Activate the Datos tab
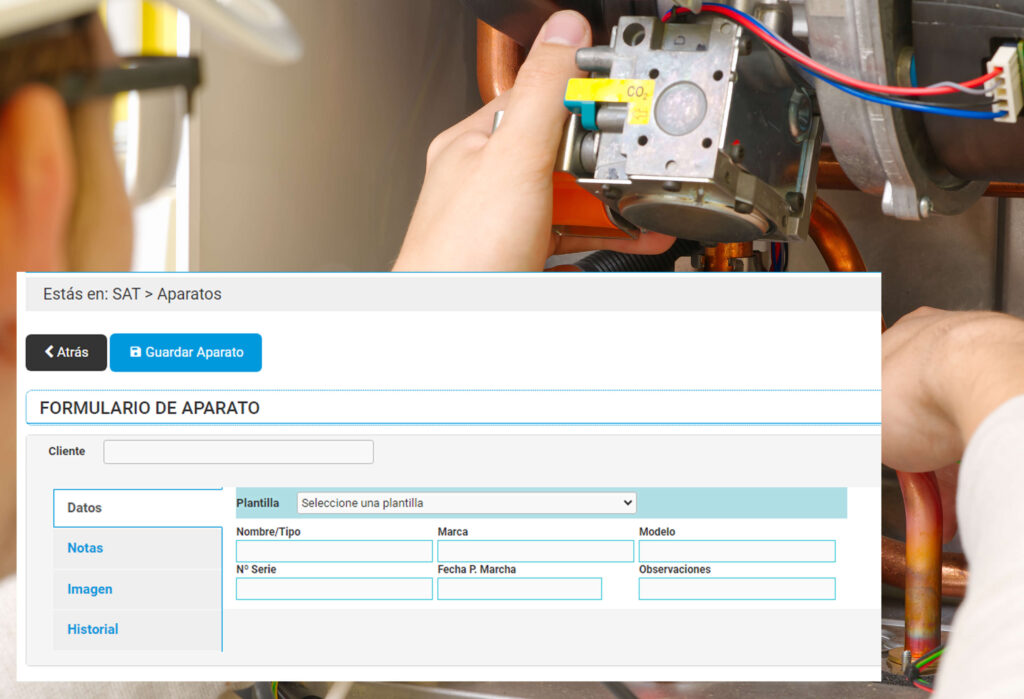Viewport: 1024px width, 699px height. pyautogui.click(x=87, y=507)
